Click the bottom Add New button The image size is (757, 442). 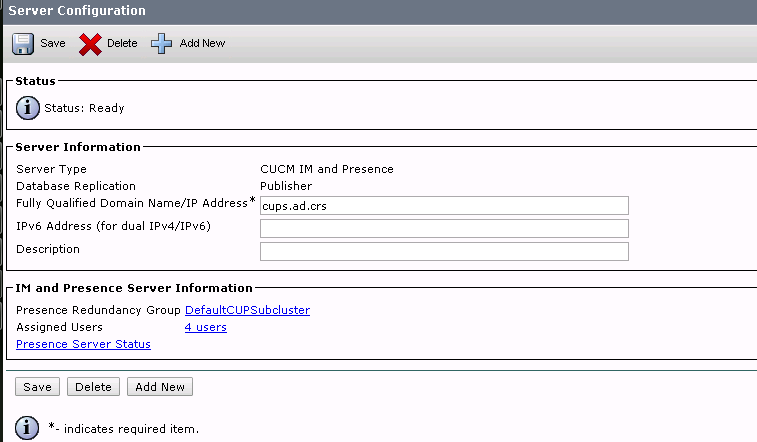tap(160, 387)
